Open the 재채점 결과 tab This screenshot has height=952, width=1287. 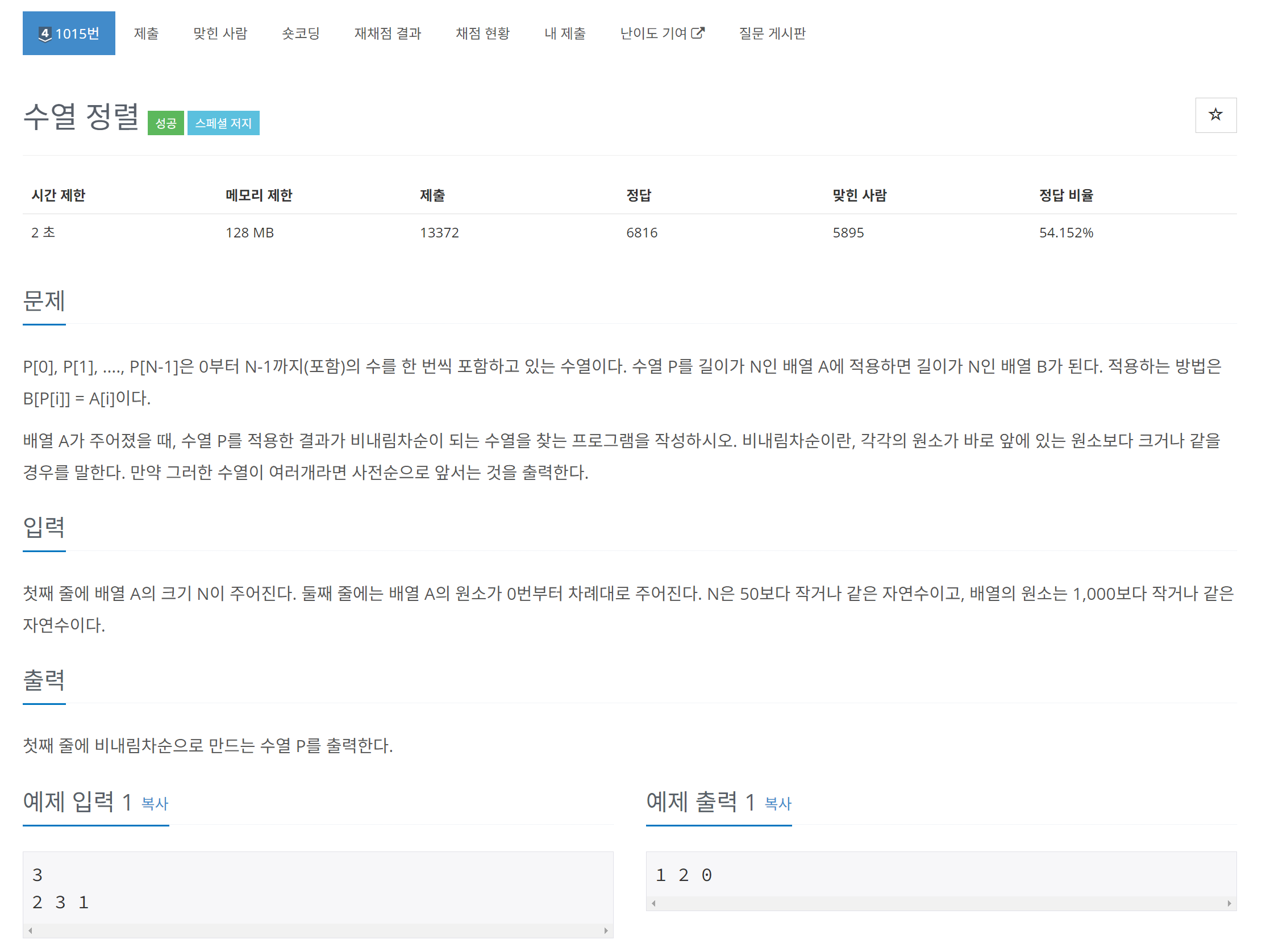388,34
